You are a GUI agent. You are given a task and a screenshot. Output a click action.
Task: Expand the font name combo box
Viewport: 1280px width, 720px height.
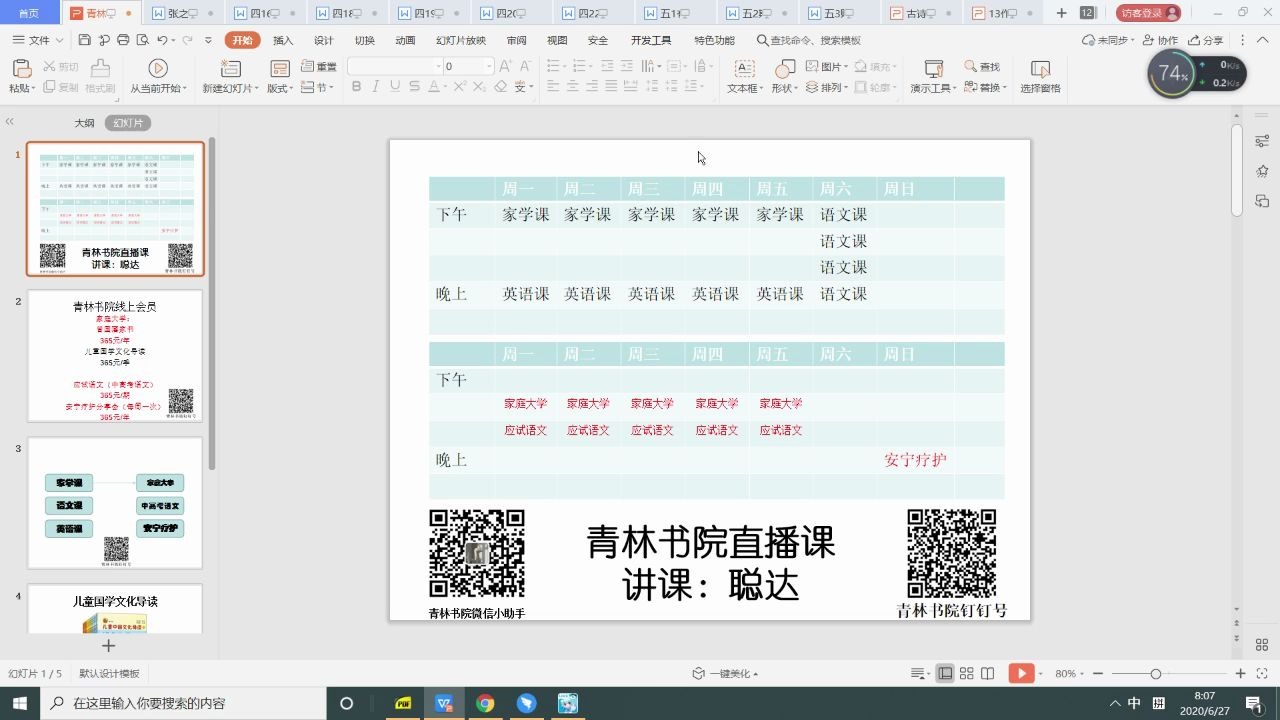pos(438,66)
